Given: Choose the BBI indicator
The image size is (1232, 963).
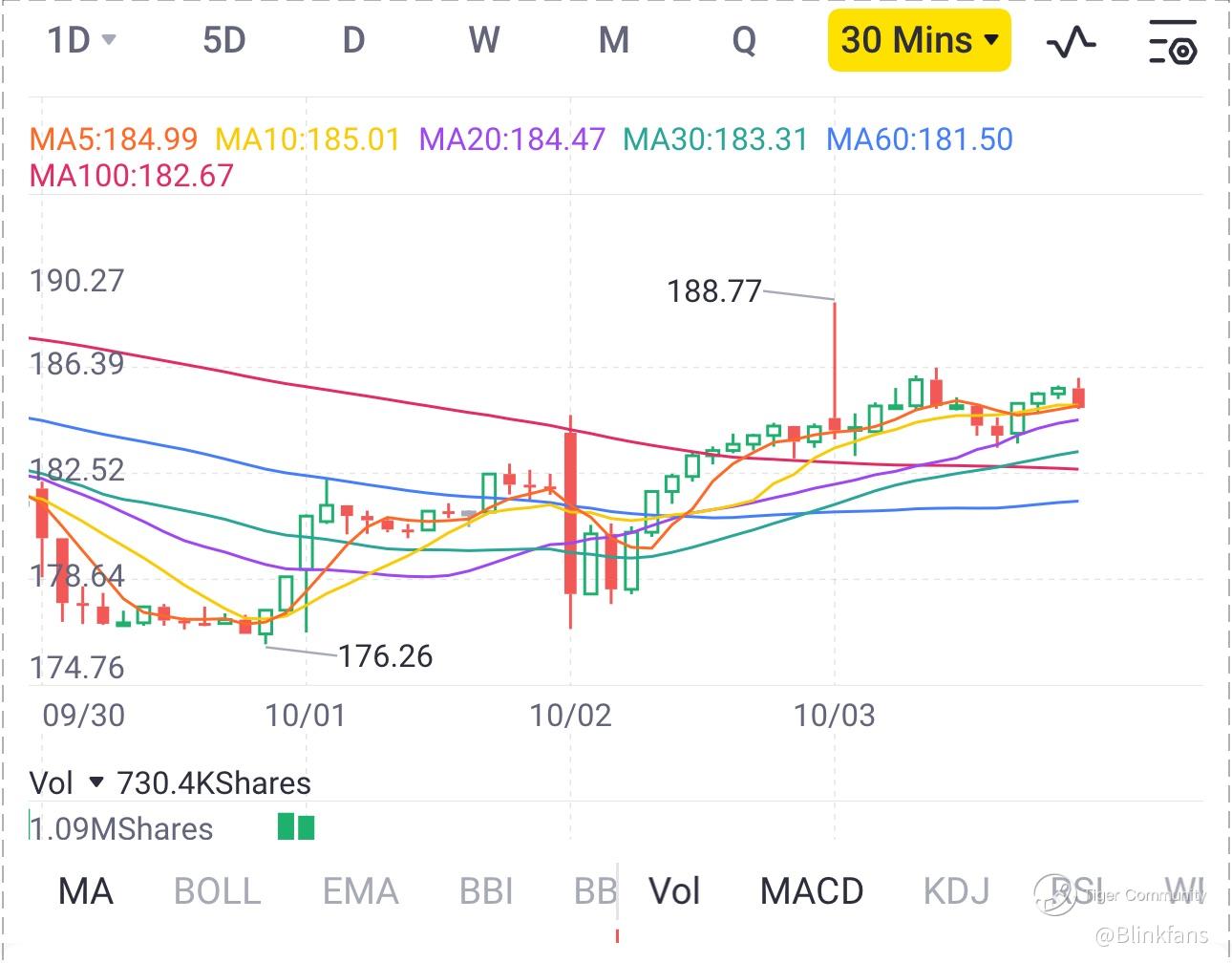Looking at the screenshot, I should 486,891.
